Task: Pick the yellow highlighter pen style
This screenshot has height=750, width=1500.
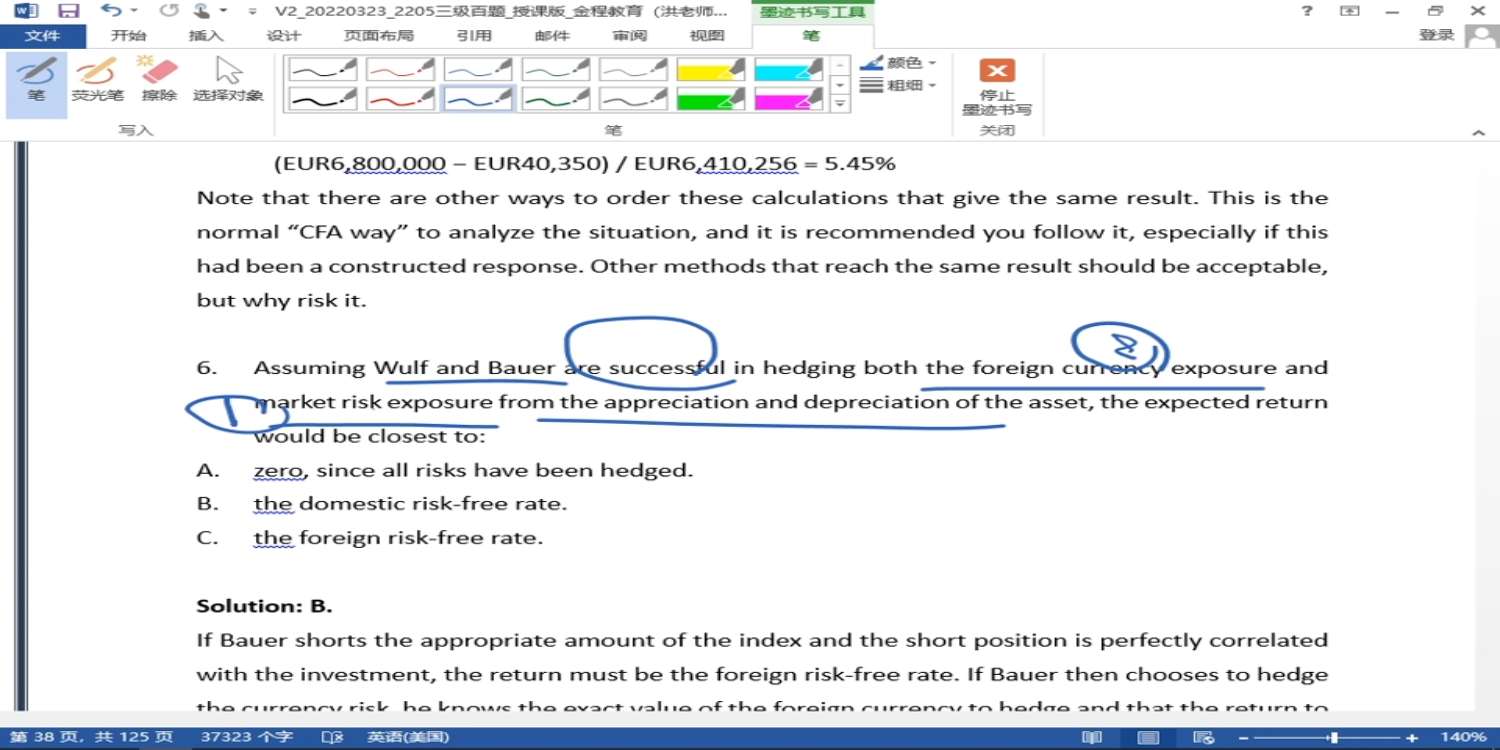Action: point(711,70)
